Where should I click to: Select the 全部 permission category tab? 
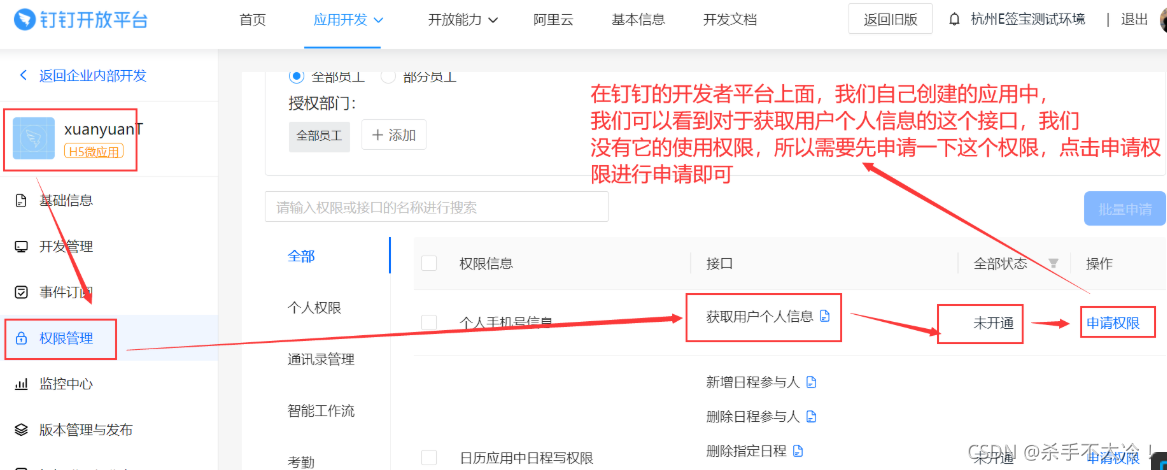click(301, 256)
